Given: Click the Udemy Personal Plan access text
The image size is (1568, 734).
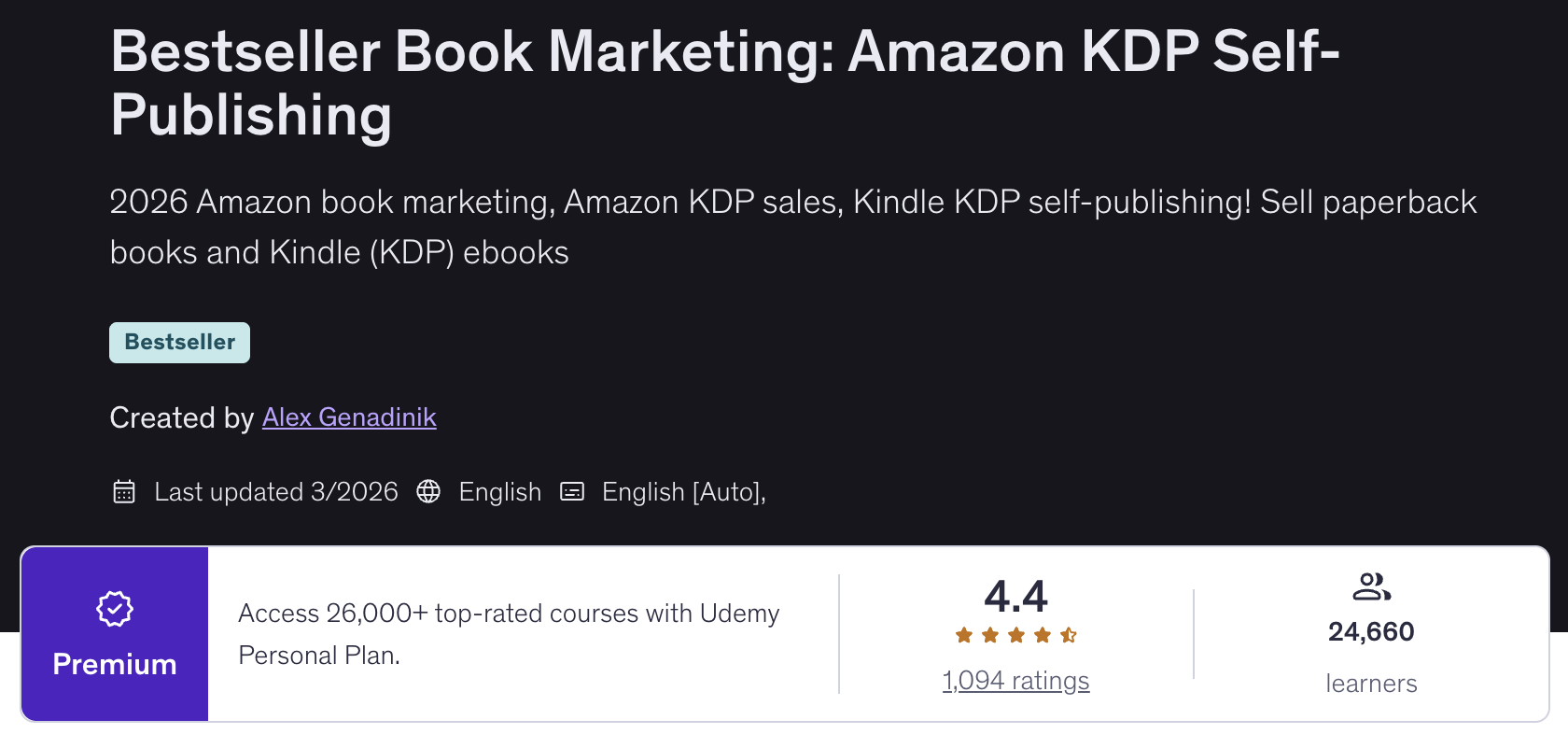Looking at the screenshot, I should [x=509, y=634].
